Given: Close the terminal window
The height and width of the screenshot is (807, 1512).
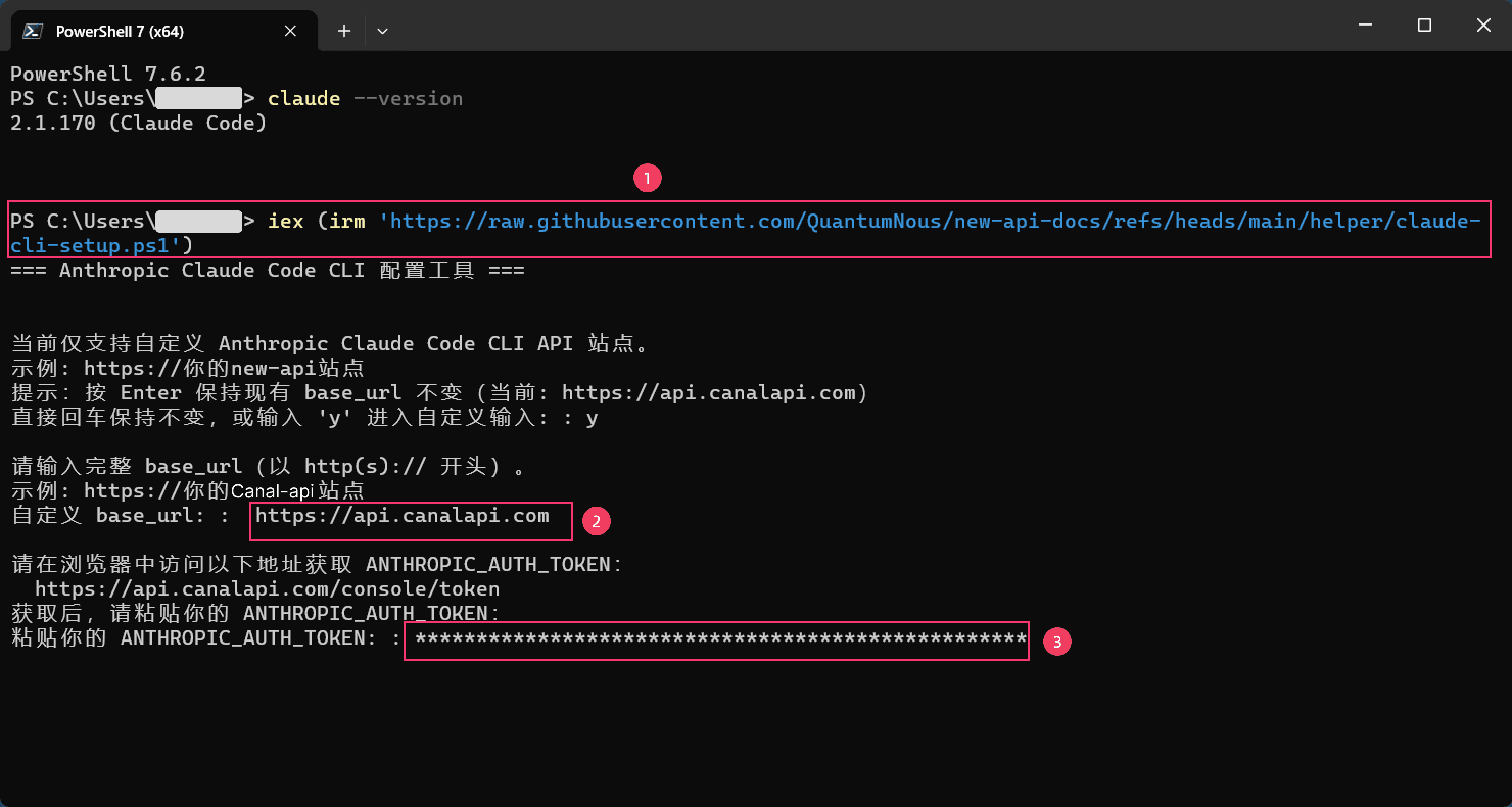Looking at the screenshot, I should pos(1483,25).
